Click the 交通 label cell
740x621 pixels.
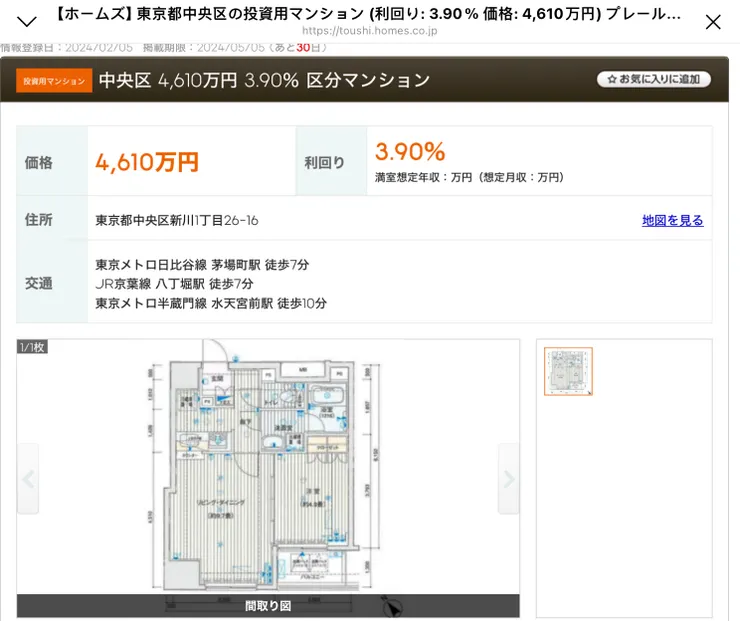tap(52, 282)
